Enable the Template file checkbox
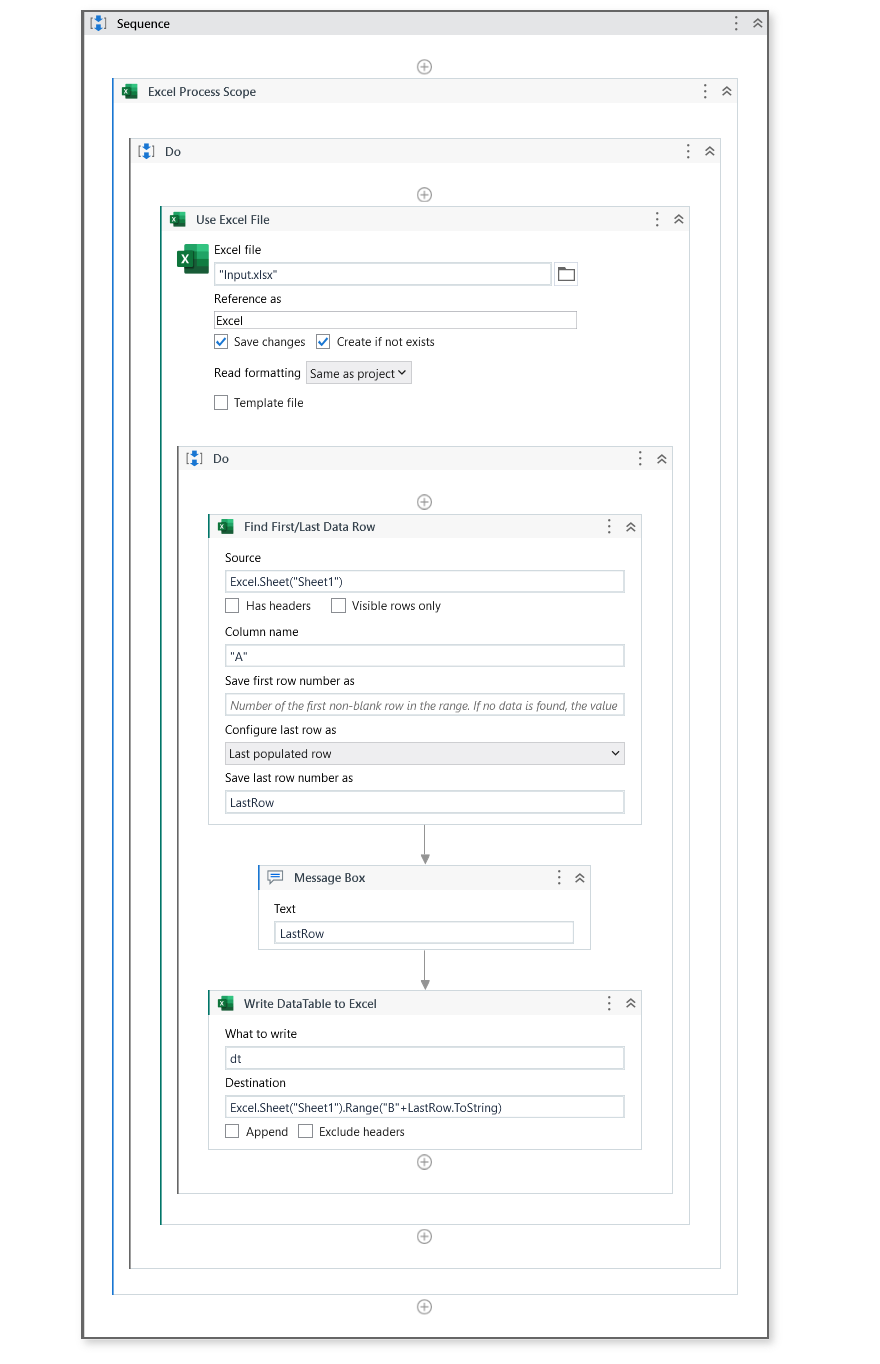880x1364 pixels. pos(221,403)
